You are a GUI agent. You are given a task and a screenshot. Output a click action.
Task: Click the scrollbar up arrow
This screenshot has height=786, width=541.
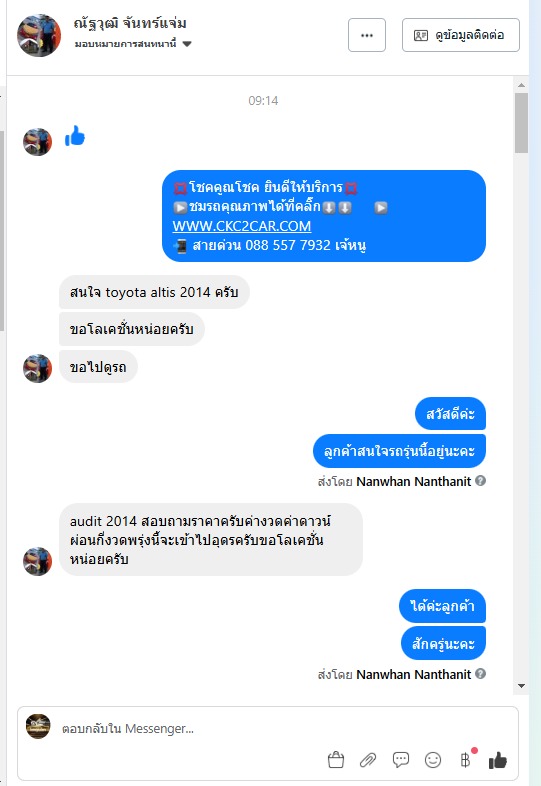[521, 85]
